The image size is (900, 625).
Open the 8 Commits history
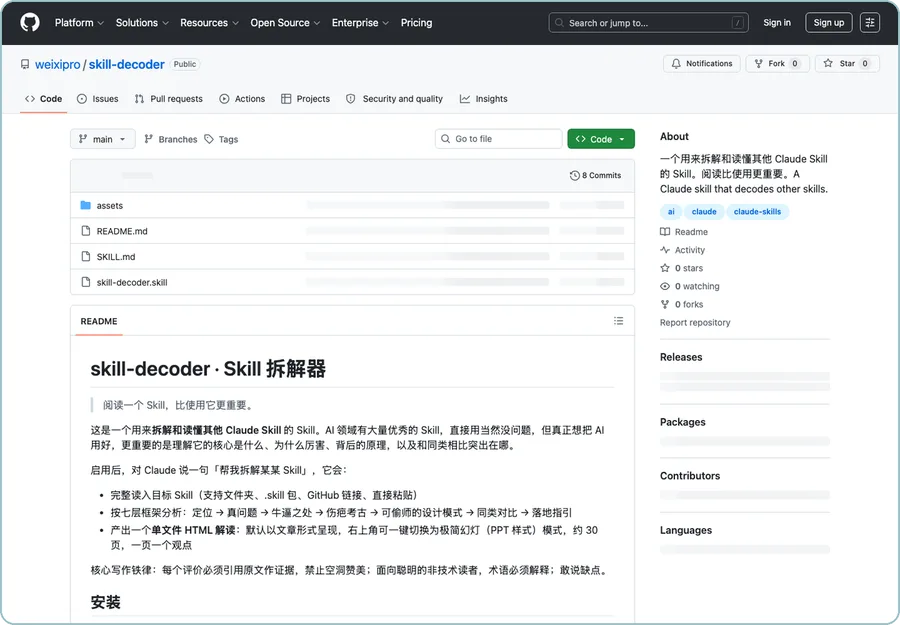(x=595, y=176)
